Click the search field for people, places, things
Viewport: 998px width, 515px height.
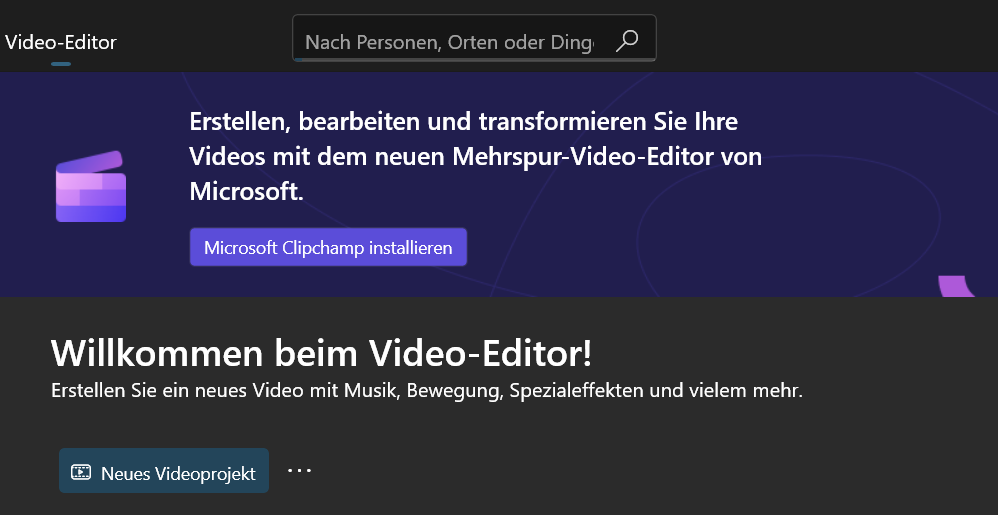tap(474, 38)
